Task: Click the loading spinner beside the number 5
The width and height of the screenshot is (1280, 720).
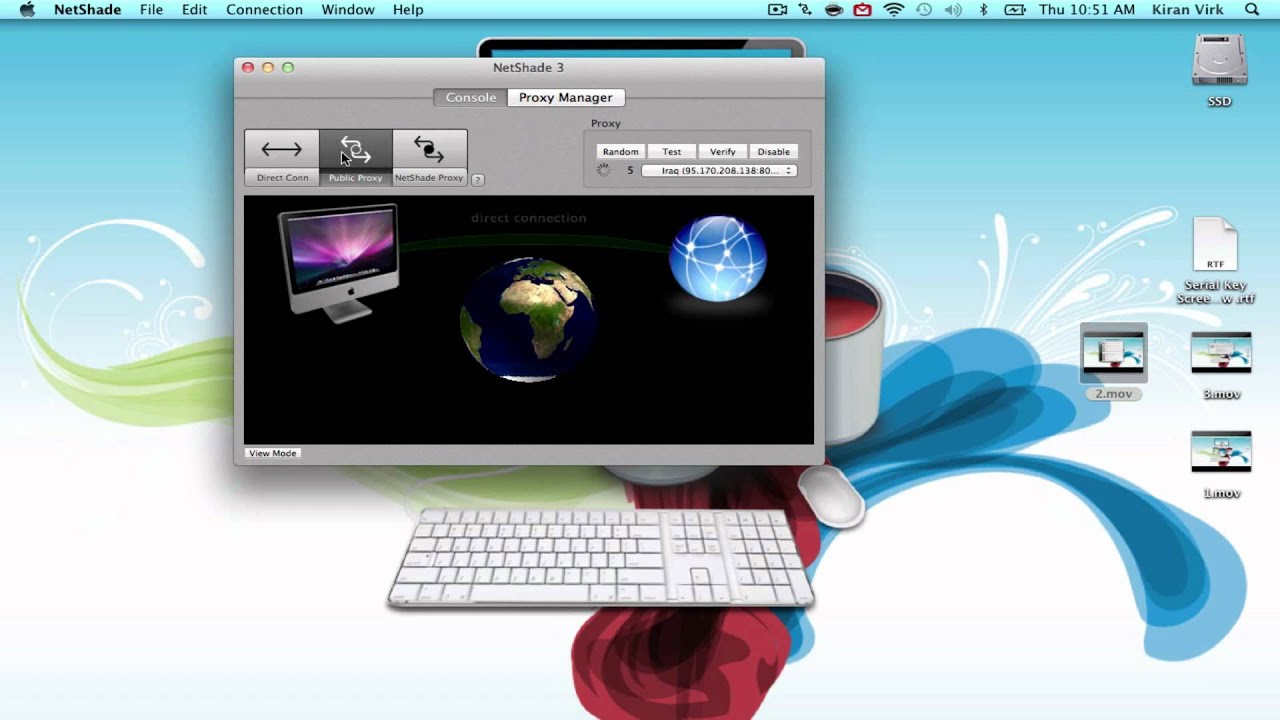Action: (x=603, y=171)
